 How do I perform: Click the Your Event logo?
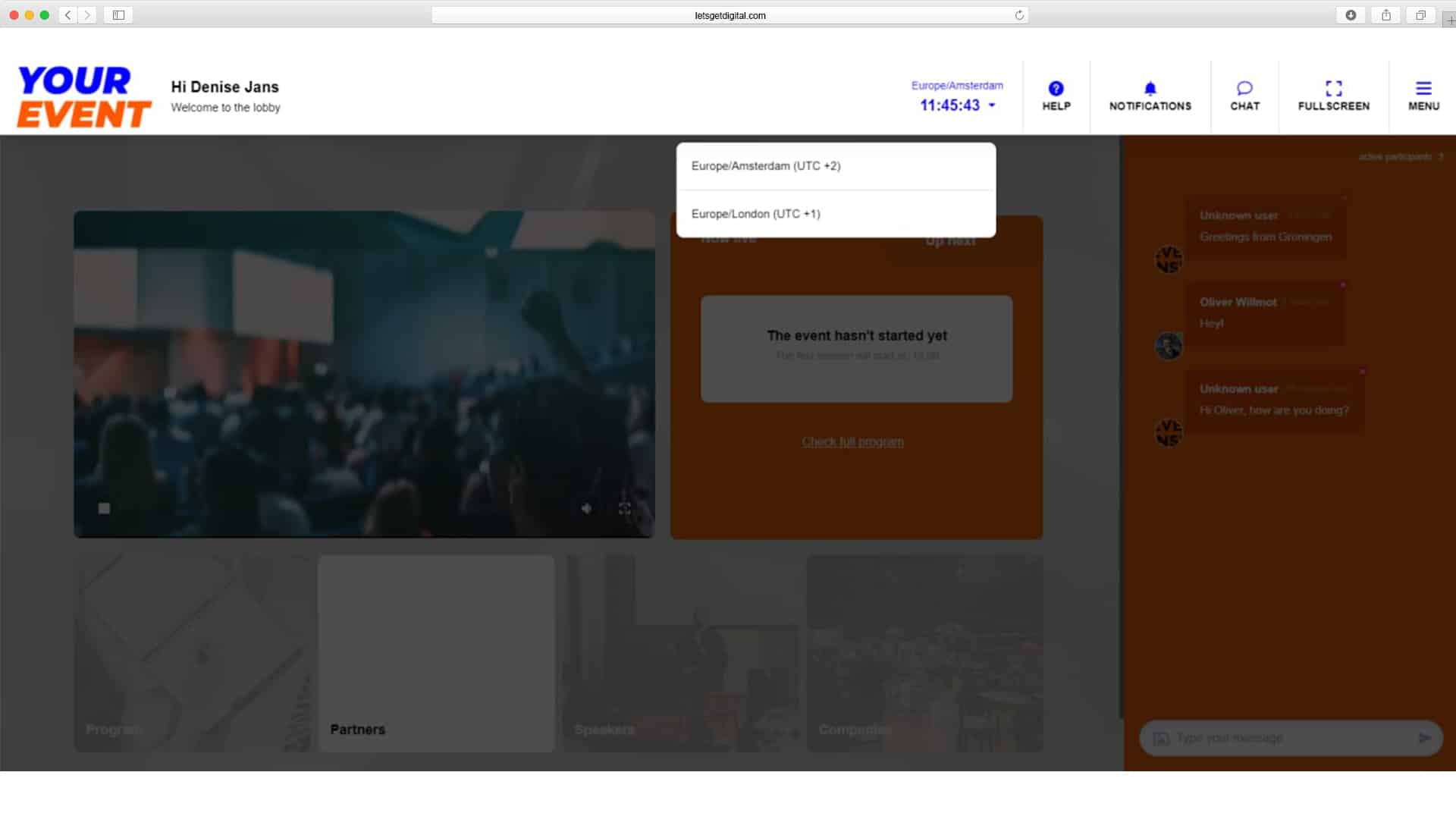(x=83, y=96)
